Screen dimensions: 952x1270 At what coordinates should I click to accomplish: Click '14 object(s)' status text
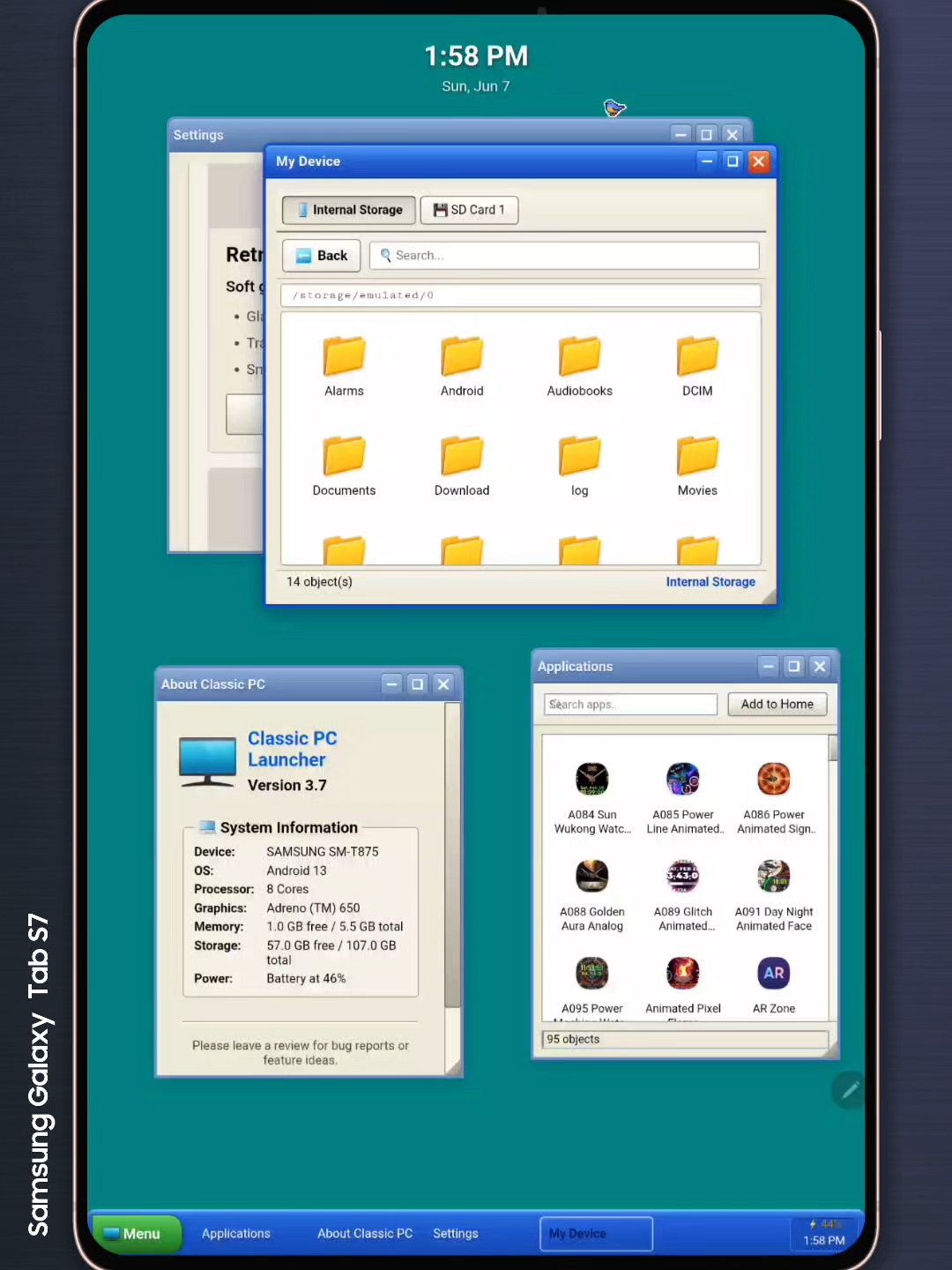coord(319,582)
